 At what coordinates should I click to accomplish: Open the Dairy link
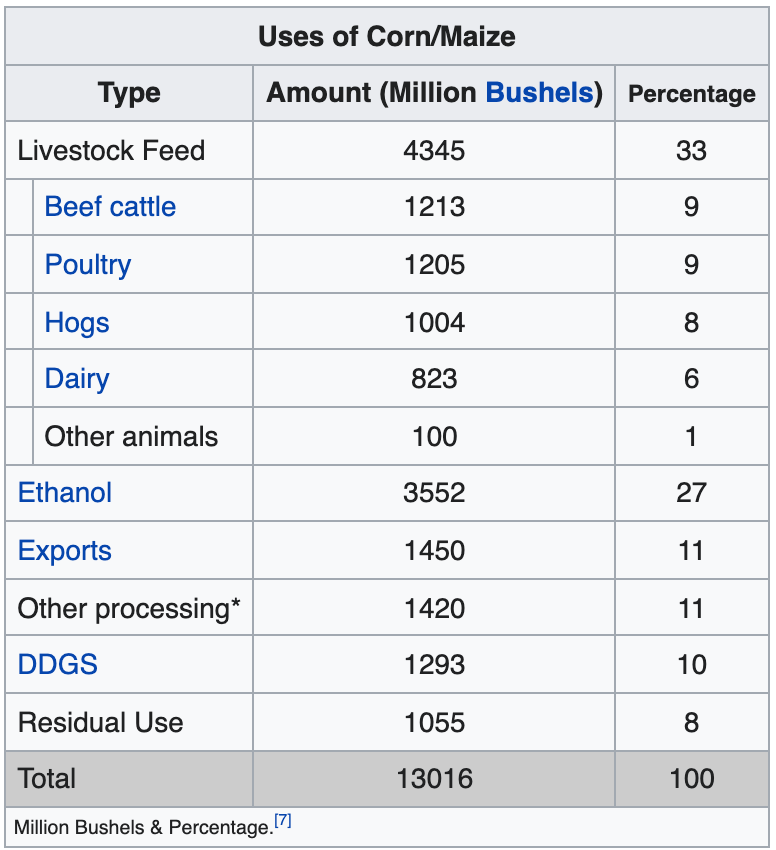point(77,379)
